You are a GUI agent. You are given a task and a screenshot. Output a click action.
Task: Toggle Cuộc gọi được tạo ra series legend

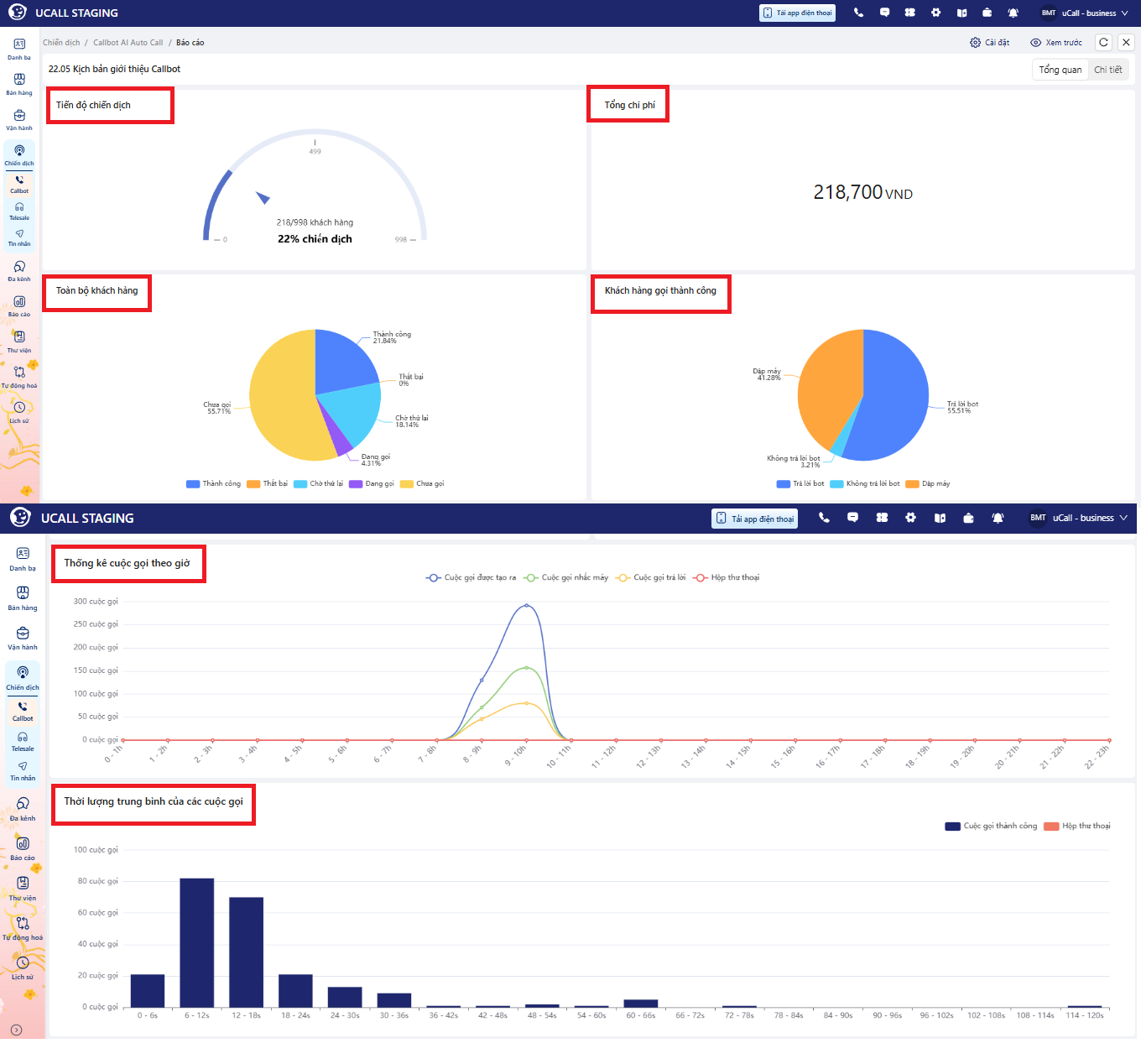click(x=471, y=577)
